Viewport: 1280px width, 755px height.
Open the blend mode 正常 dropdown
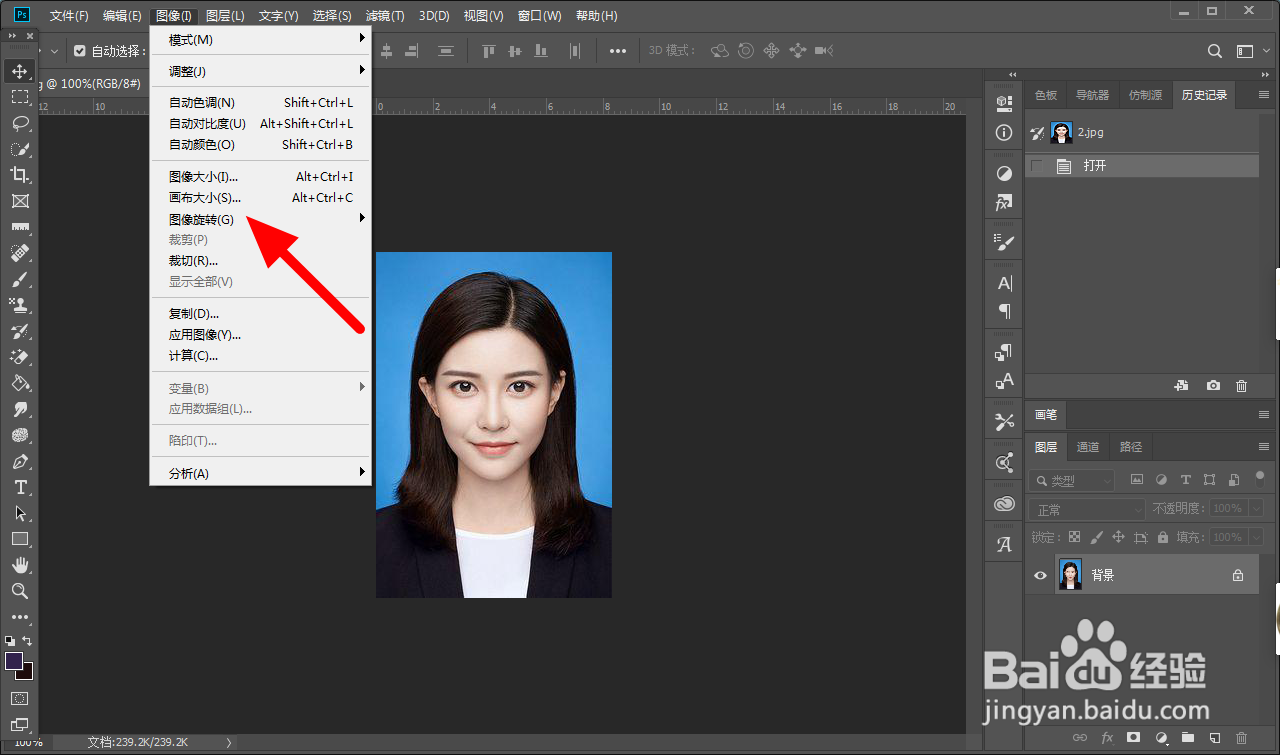[1086, 509]
